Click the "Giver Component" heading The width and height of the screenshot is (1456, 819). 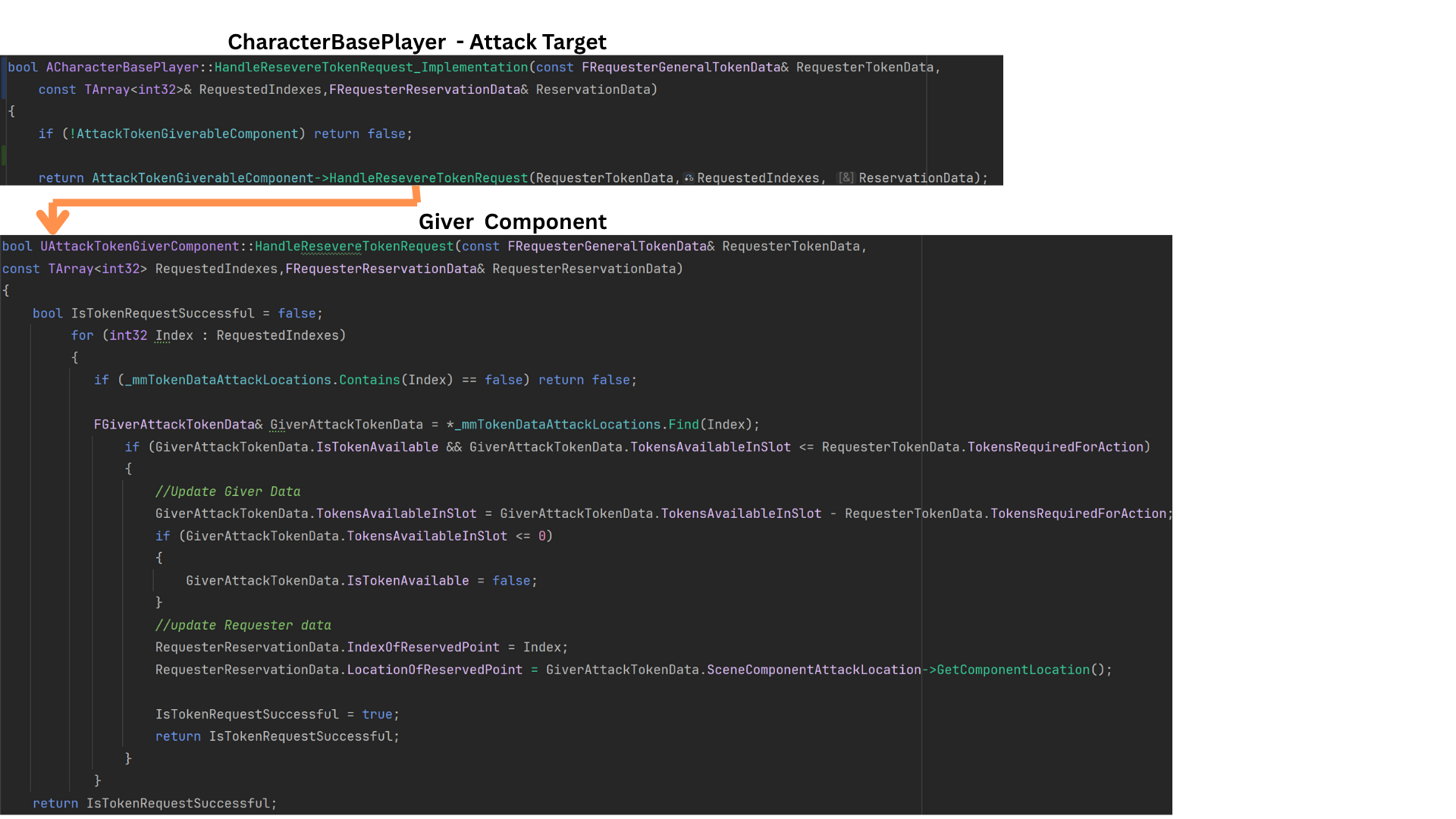512,221
